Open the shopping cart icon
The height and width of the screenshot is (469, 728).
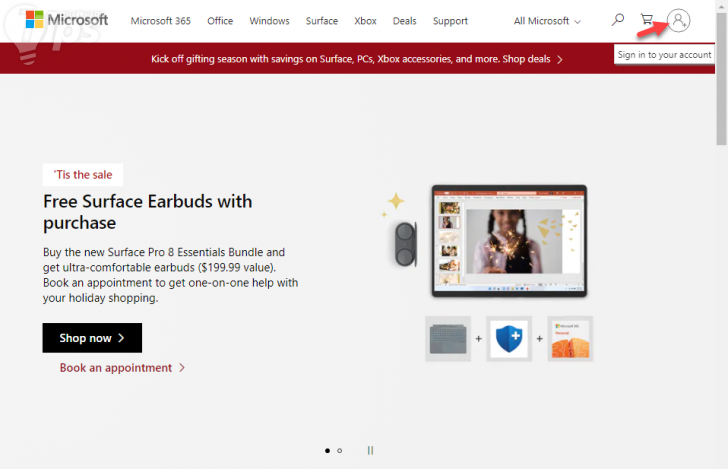[647, 20]
